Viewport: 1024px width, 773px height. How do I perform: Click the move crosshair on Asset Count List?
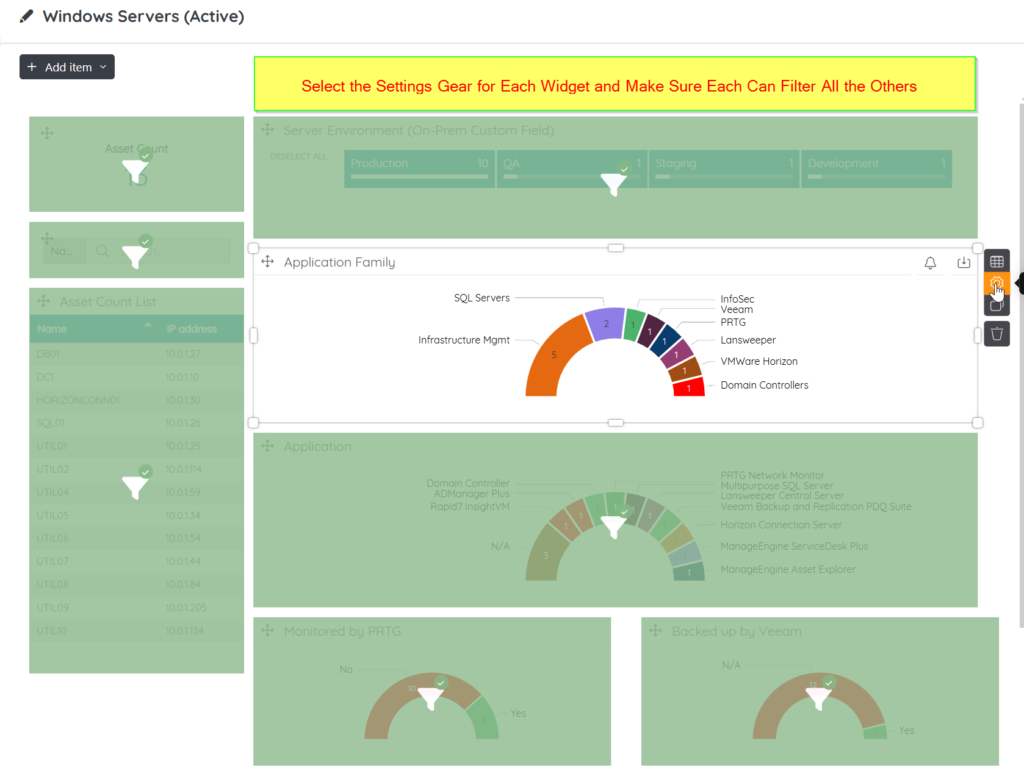(43, 300)
